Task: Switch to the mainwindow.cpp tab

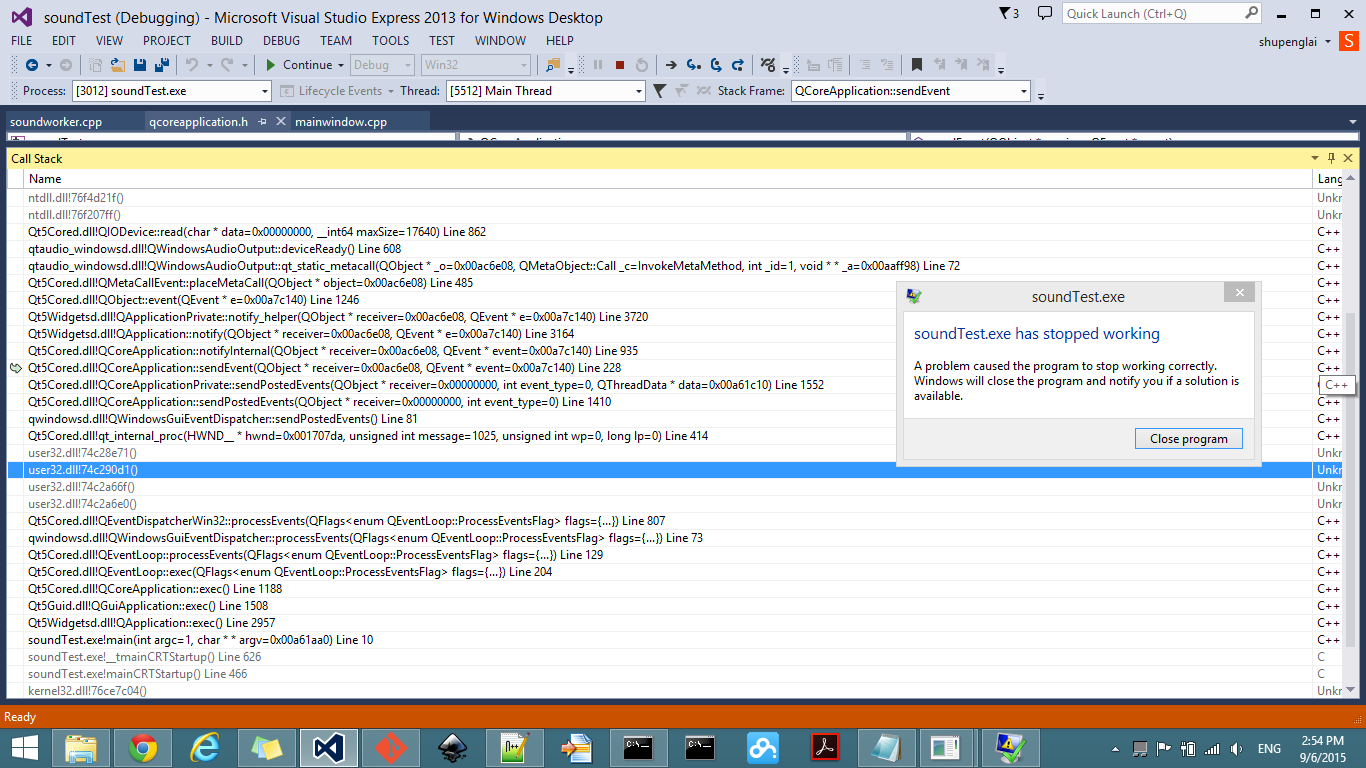Action: (341, 122)
